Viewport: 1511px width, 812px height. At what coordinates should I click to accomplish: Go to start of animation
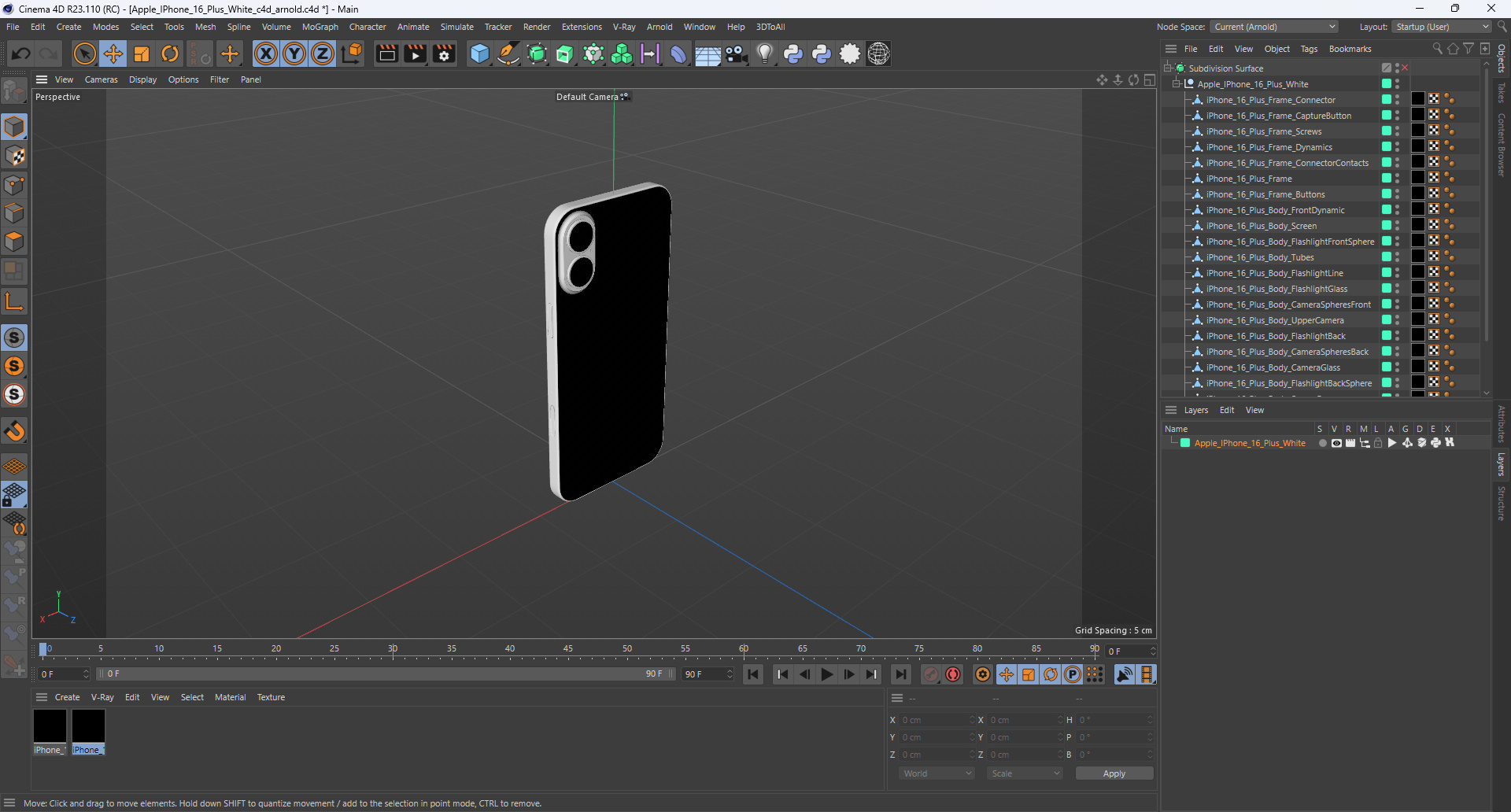point(753,674)
